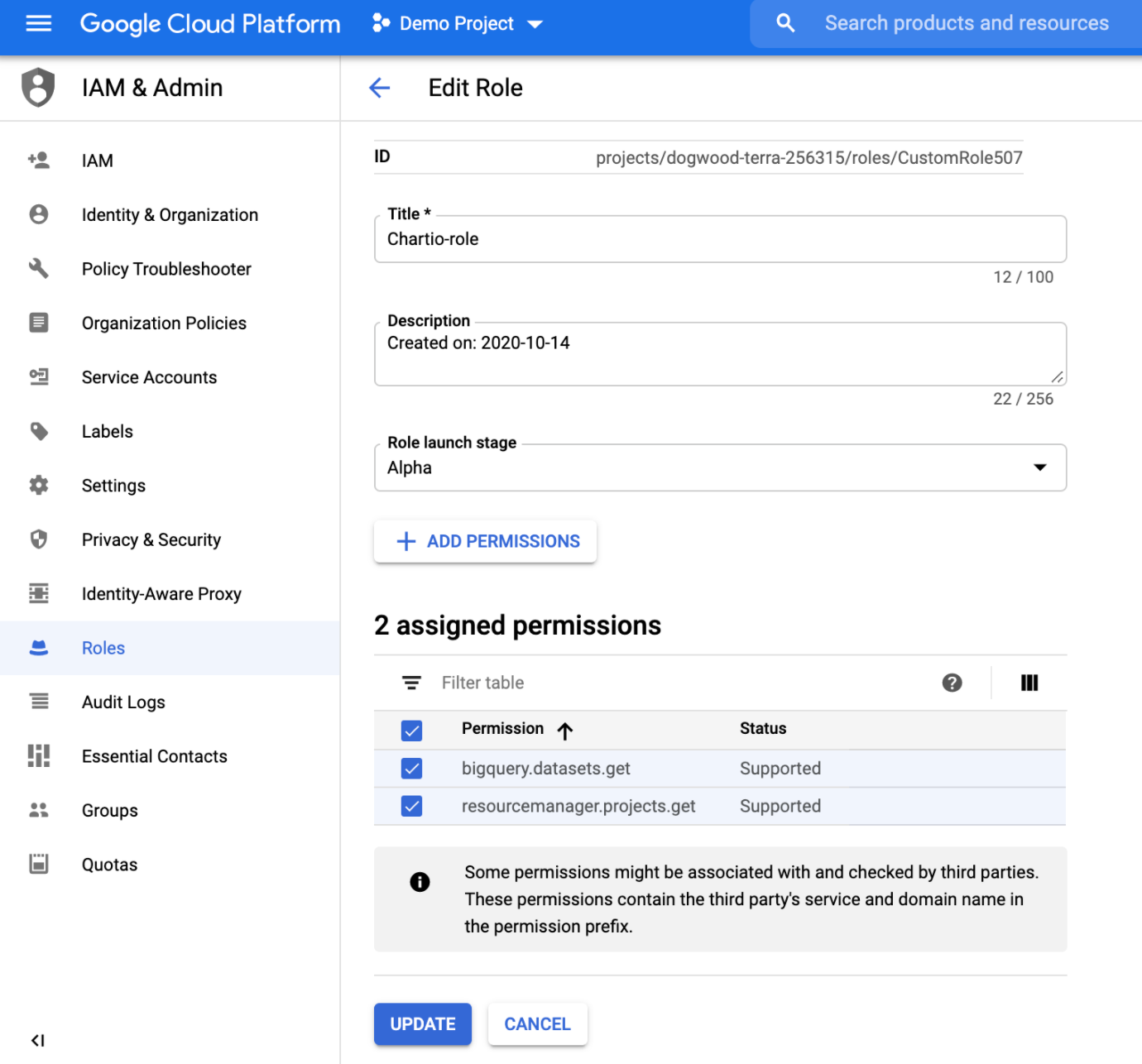Click the "2 assigned permissions" heading
This screenshot has height=1064, width=1142.
(x=517, y=625)
